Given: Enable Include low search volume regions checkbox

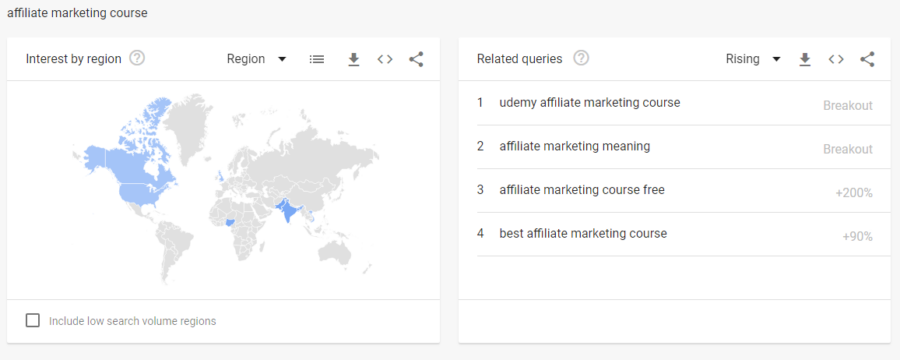Looking at the screenshot, I should coord(33,320).
